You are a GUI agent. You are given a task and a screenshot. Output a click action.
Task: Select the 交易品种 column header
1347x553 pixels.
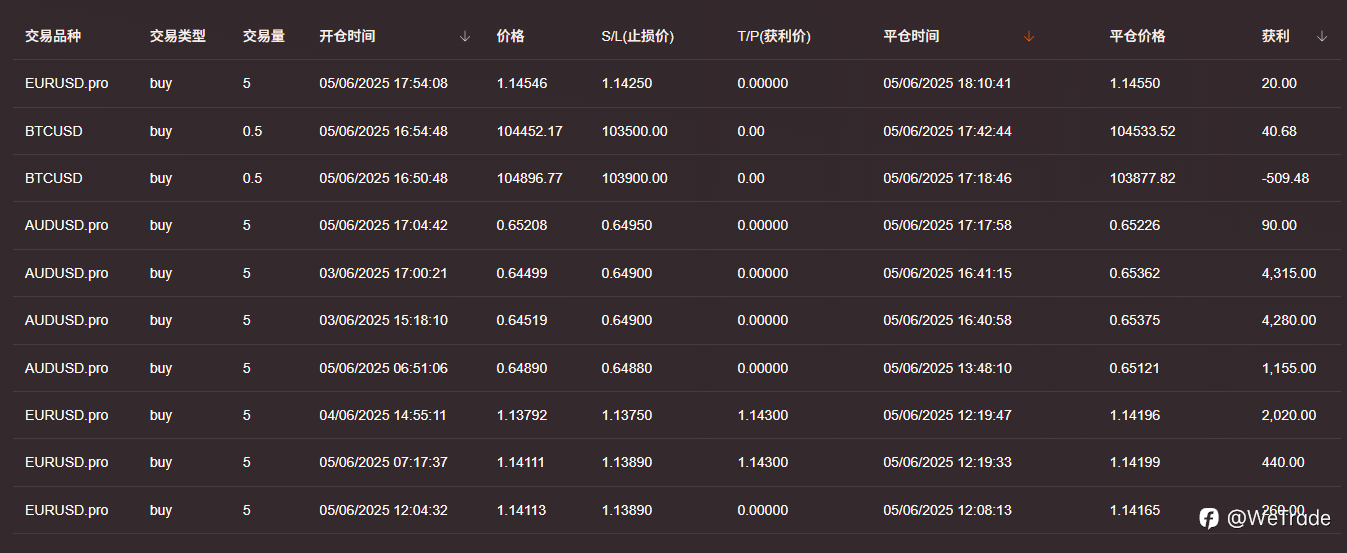(53, 36)
